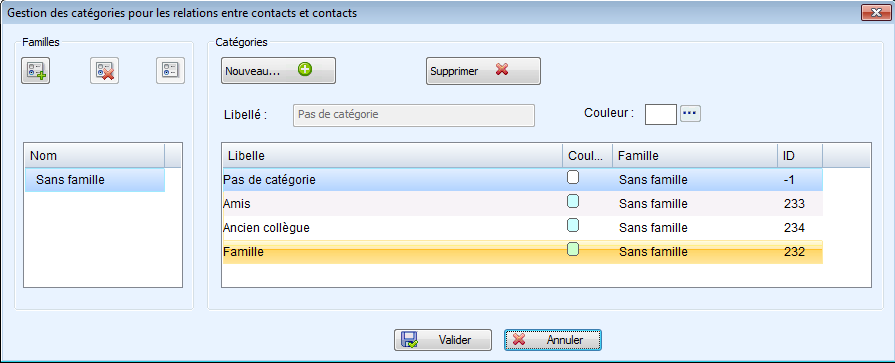Click the green color box of Famille row
895x363 pixels.
573,249
